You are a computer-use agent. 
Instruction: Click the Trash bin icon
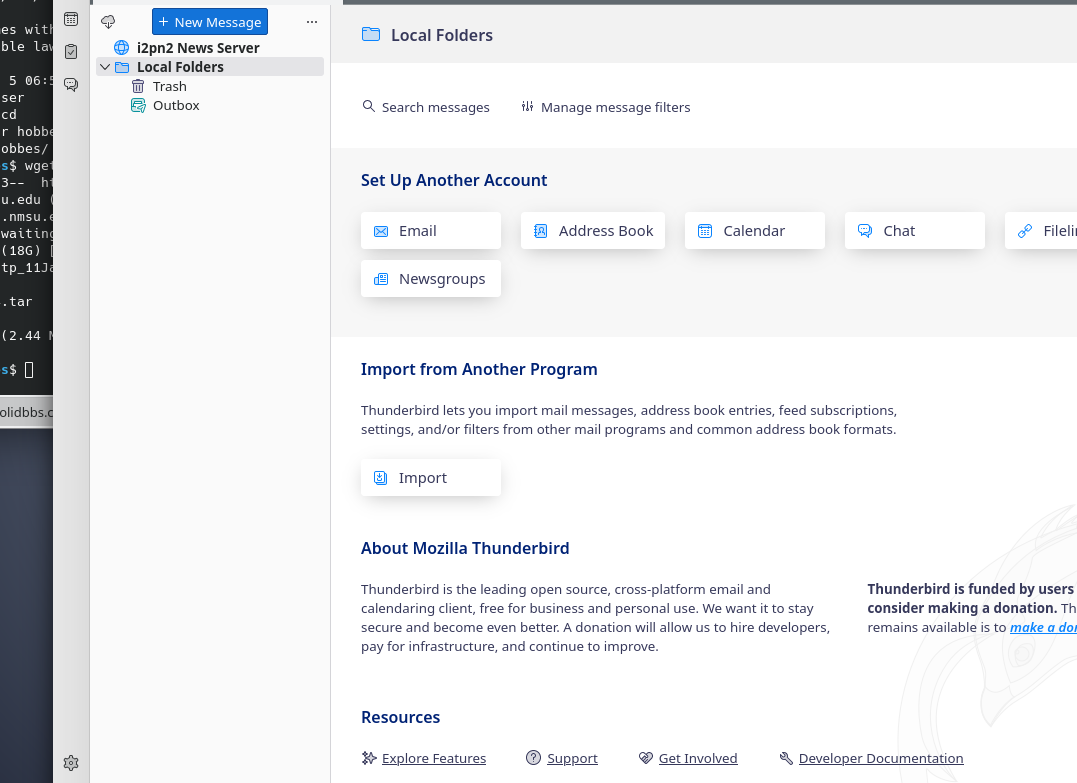138,86
